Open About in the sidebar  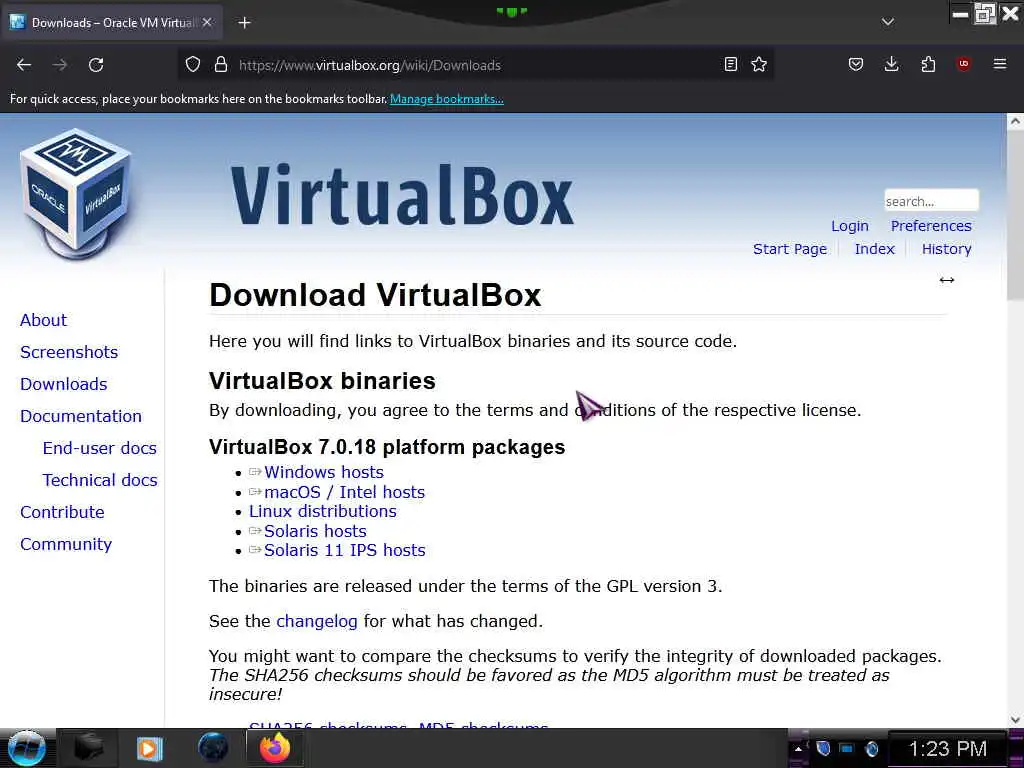click(x=43, y=320)
